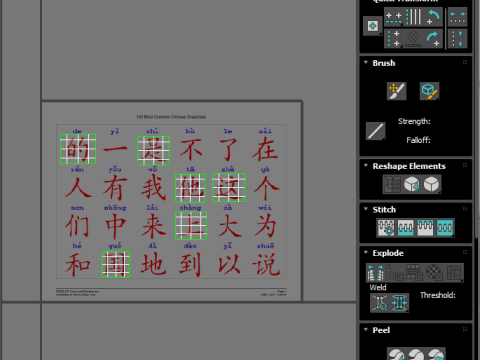Click Relax Until Flat with lightning icon

[x=412, y=184]
